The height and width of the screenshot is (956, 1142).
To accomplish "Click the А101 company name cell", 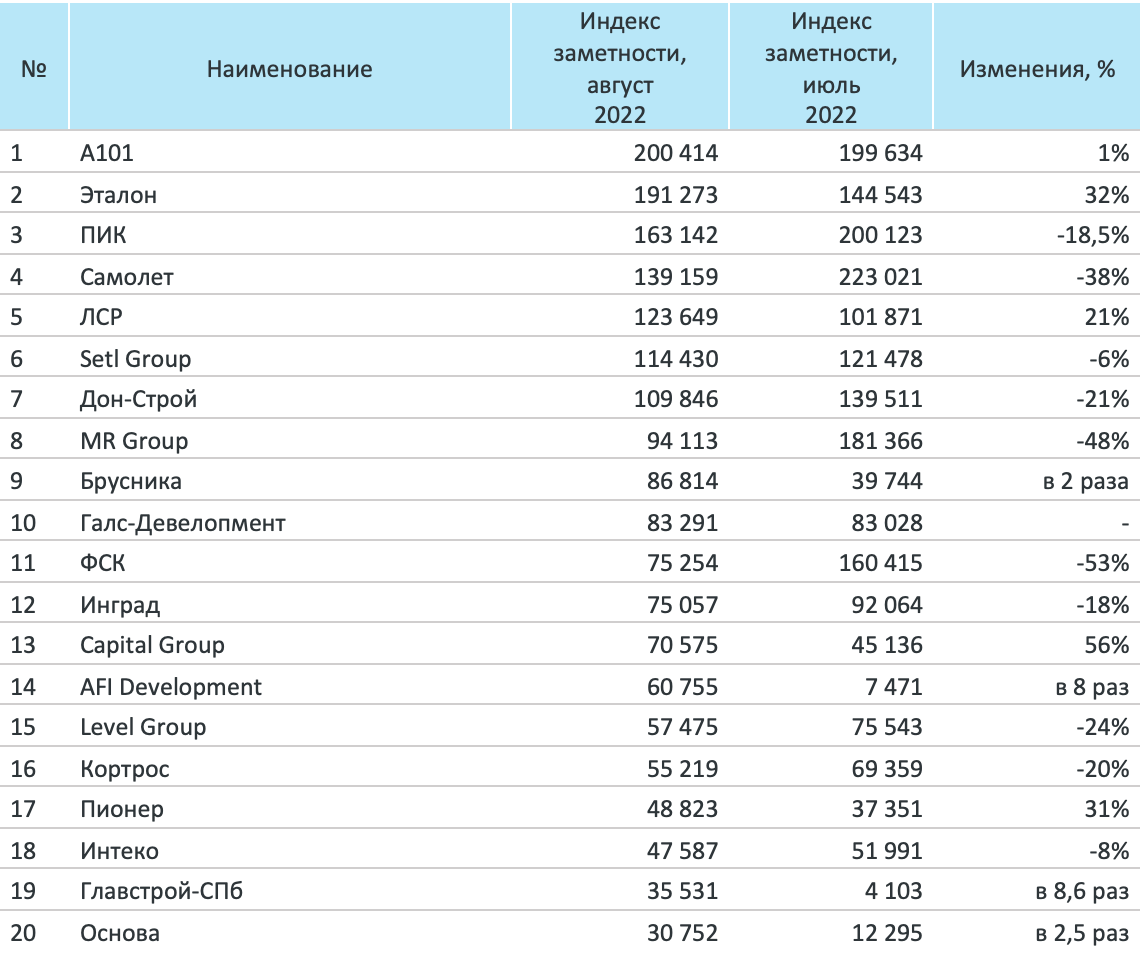I will (107, 153).
